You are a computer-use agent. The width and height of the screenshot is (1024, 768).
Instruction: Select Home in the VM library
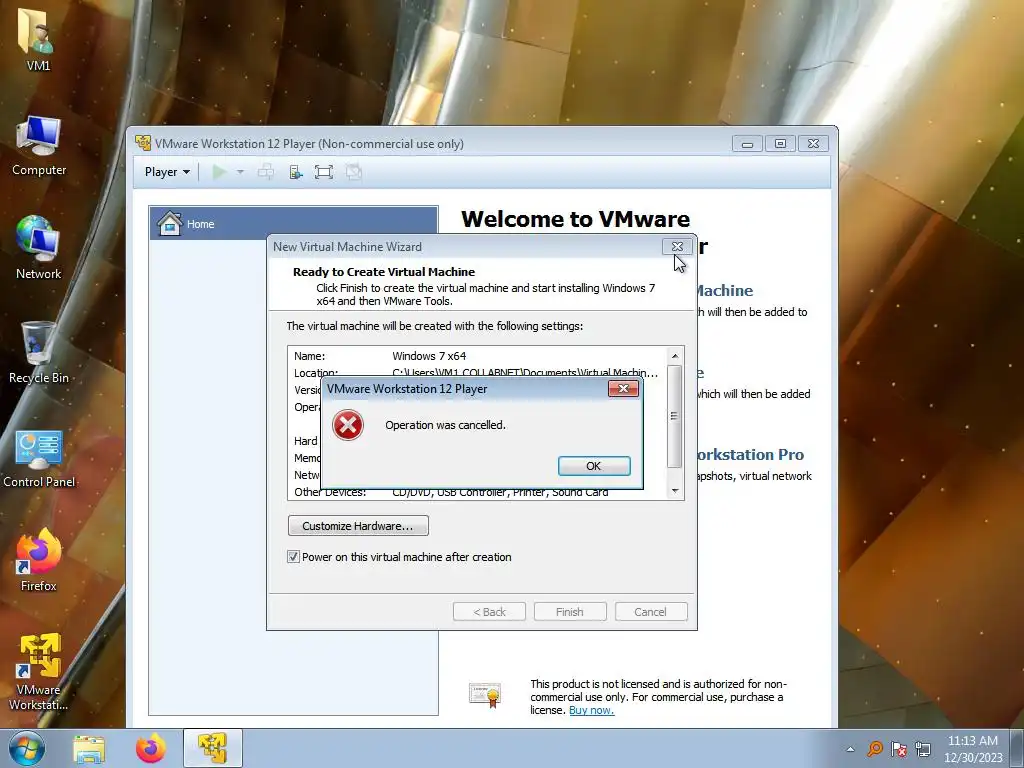[x=293, y=223]
